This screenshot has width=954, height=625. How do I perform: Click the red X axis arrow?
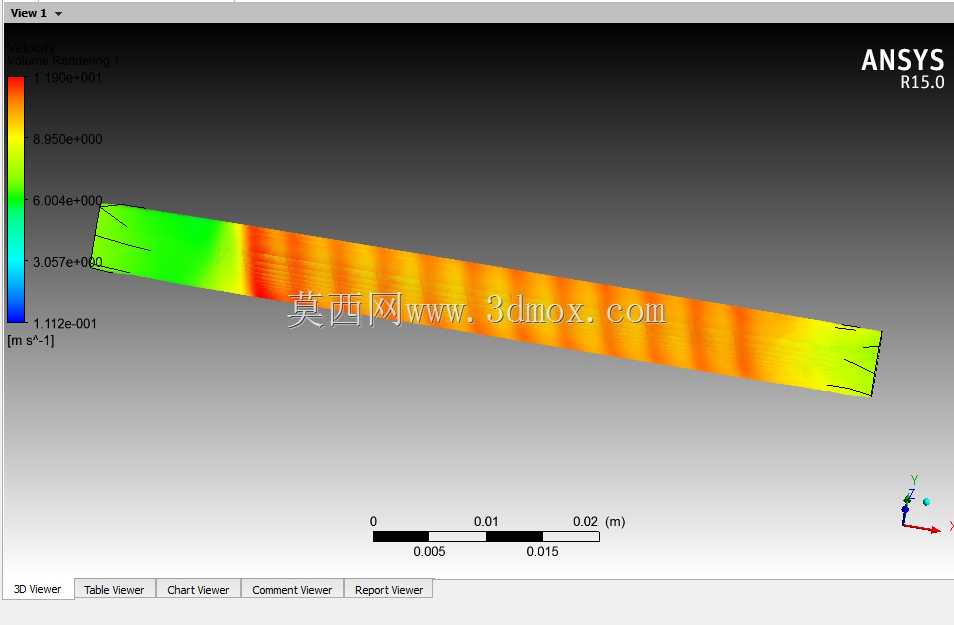tap(923, 528)
